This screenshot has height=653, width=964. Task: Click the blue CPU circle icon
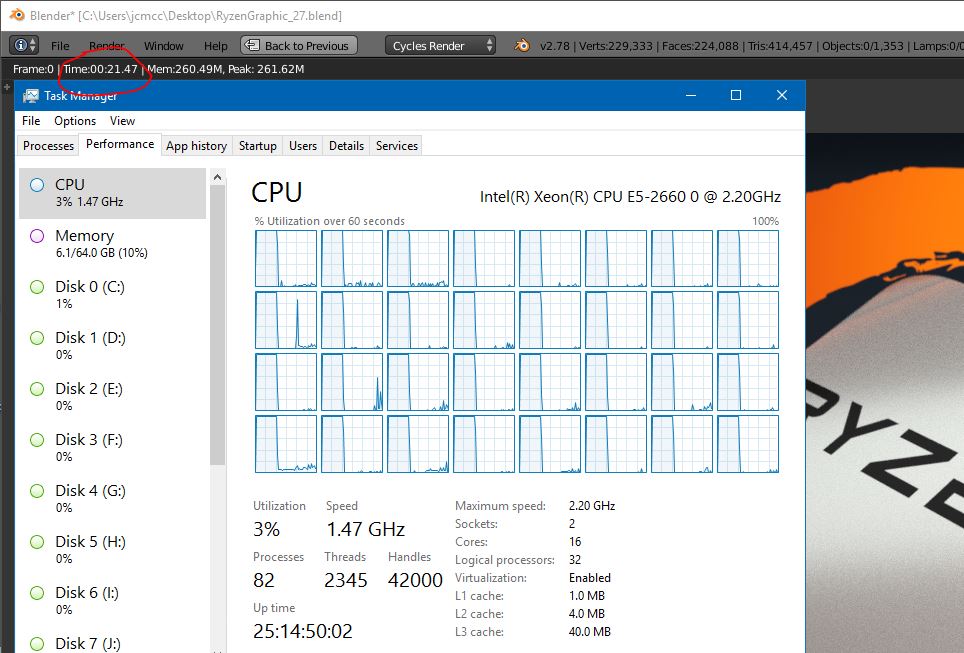37,184
